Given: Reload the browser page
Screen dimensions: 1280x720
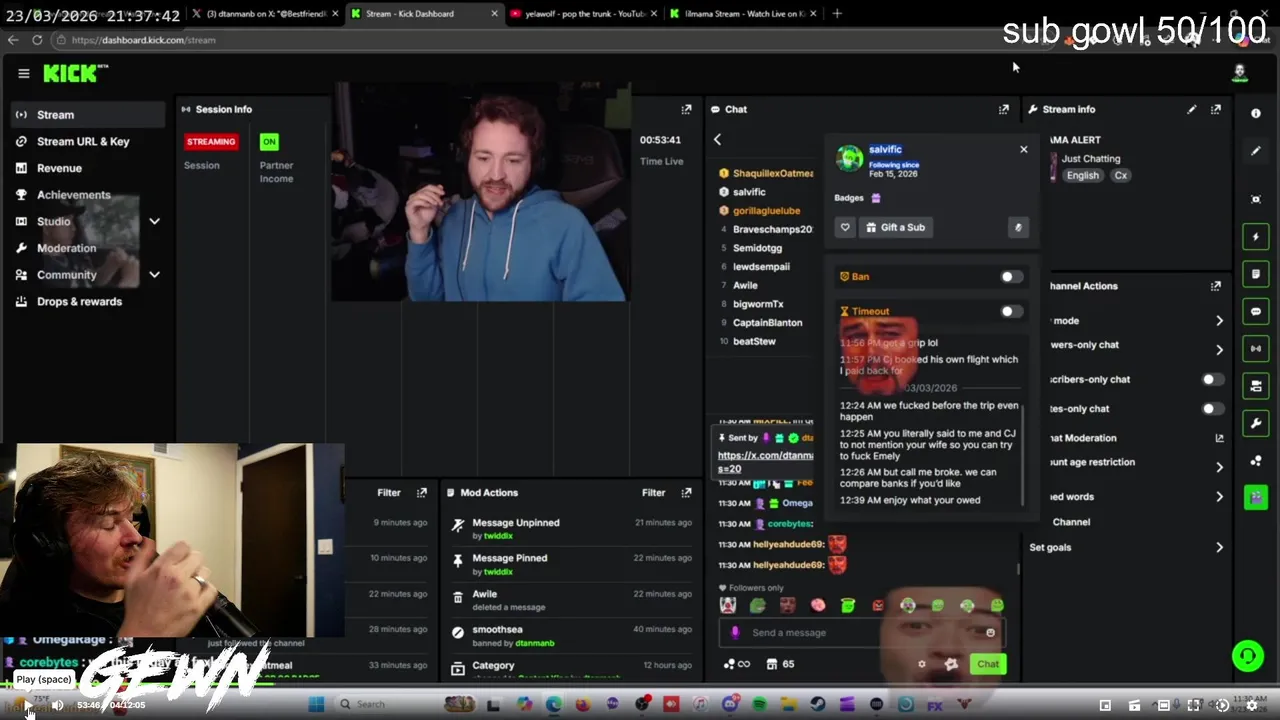Looking at the screenshot, I should click(x=37, y=40).
